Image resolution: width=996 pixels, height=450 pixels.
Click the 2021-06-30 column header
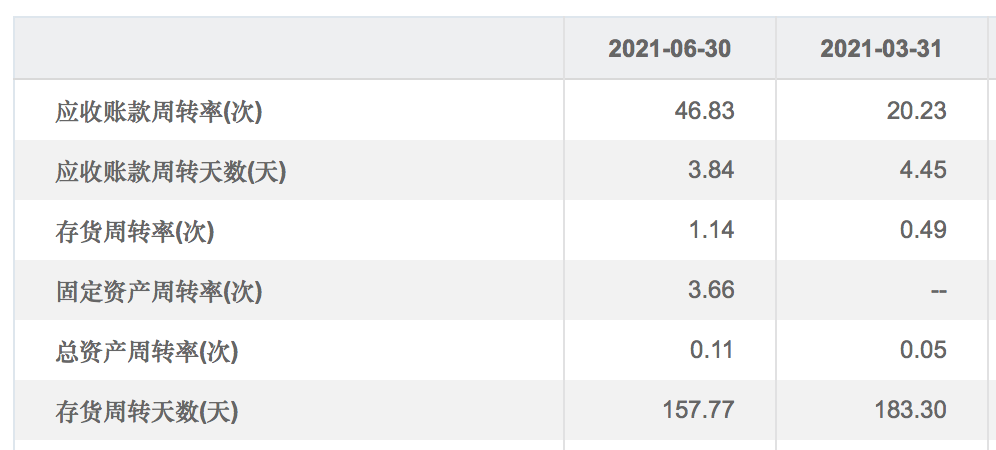[x=669, y=49]
